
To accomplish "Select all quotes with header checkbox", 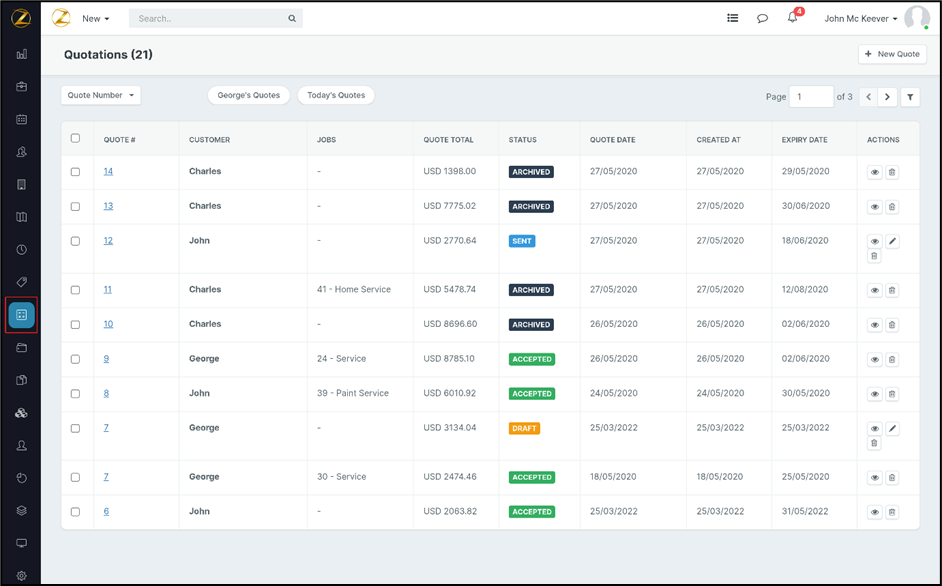I will coord(75,139).
